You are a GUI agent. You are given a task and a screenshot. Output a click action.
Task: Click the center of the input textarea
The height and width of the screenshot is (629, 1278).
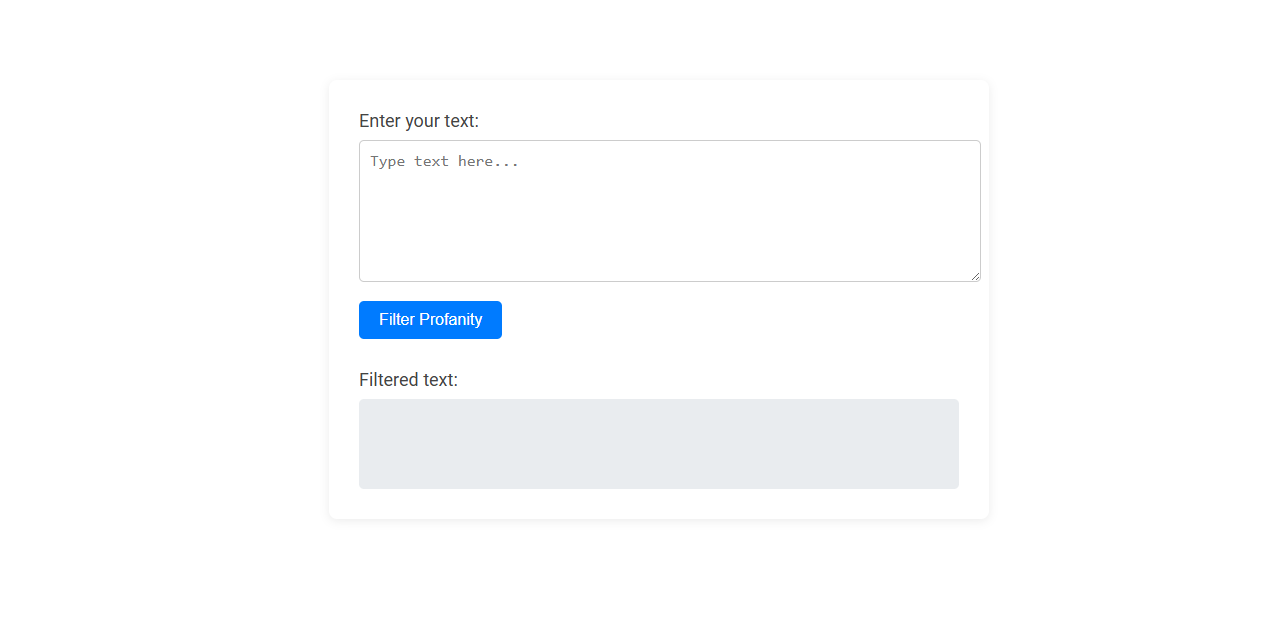(669, 210)
